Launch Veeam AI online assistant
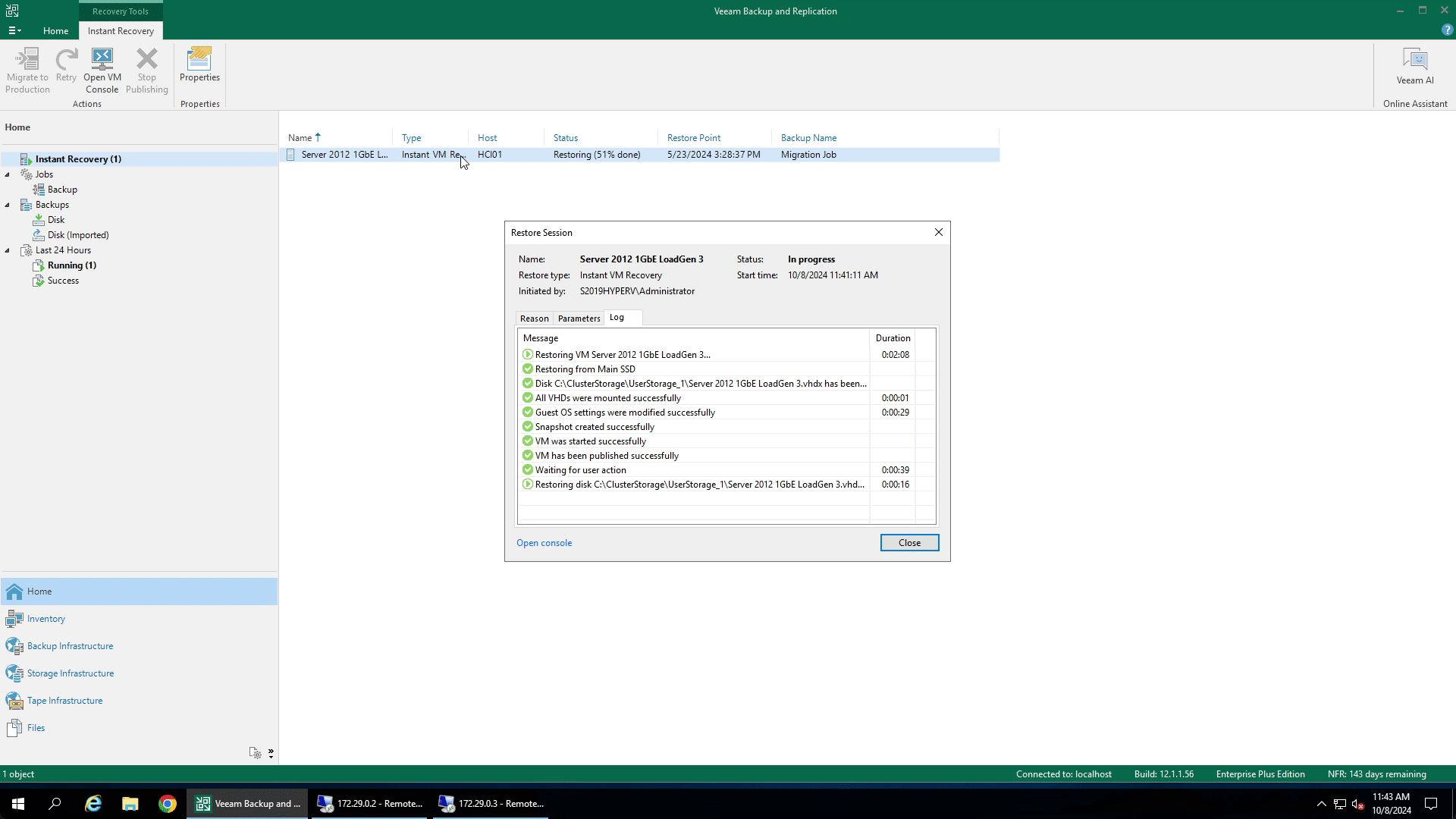 pyautogui.click(x=1414, y=67)
